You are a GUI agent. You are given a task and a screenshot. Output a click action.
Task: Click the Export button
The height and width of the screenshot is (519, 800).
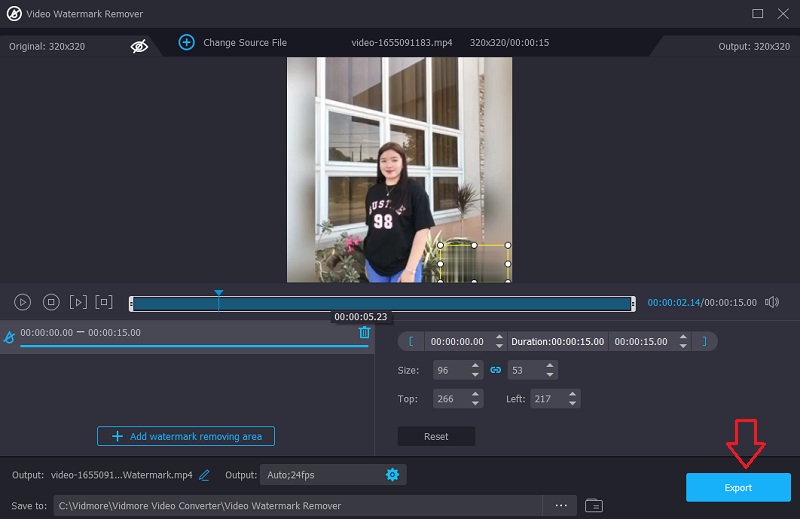738,487
